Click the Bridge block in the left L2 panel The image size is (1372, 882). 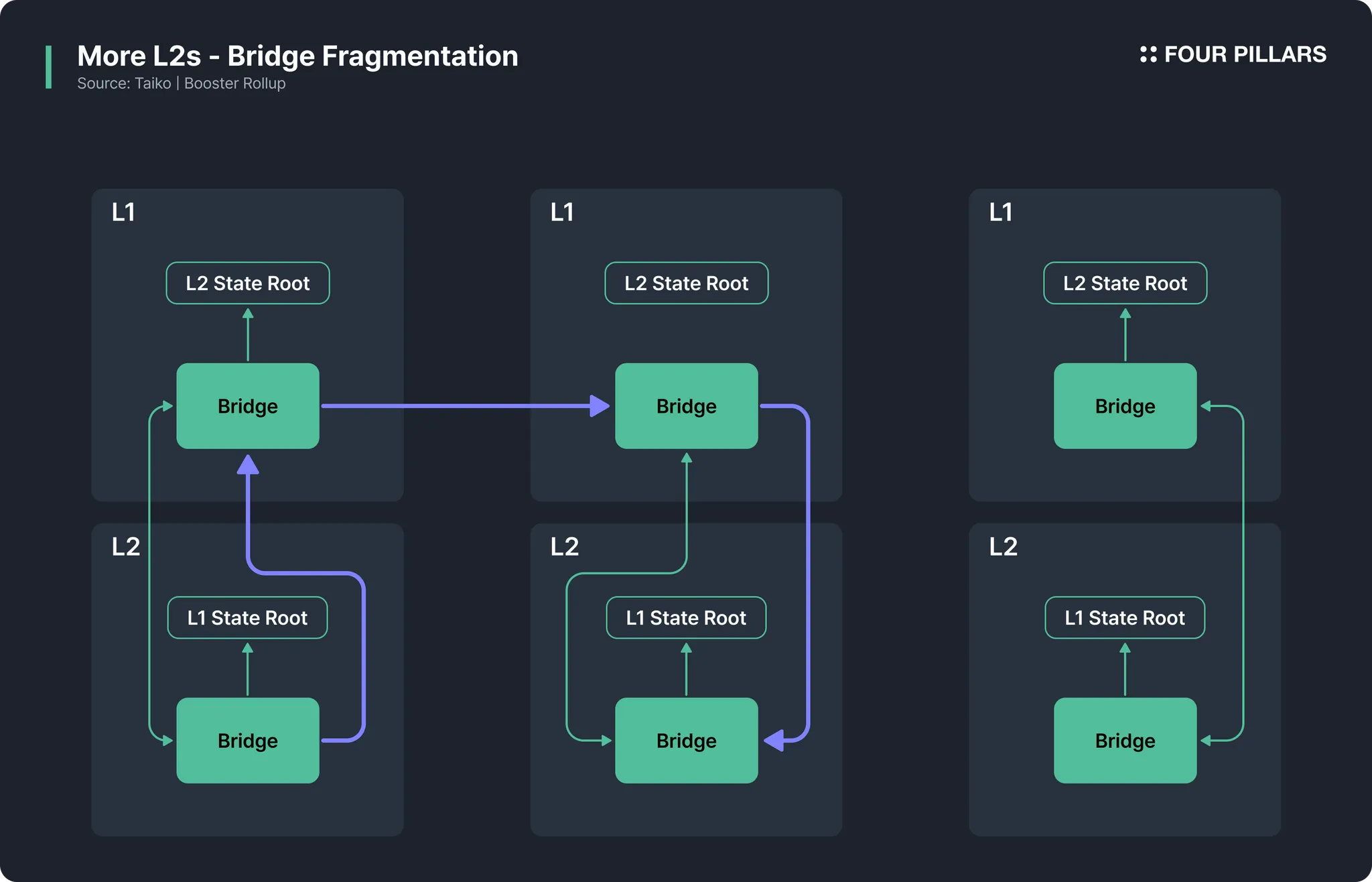(248, 741)
